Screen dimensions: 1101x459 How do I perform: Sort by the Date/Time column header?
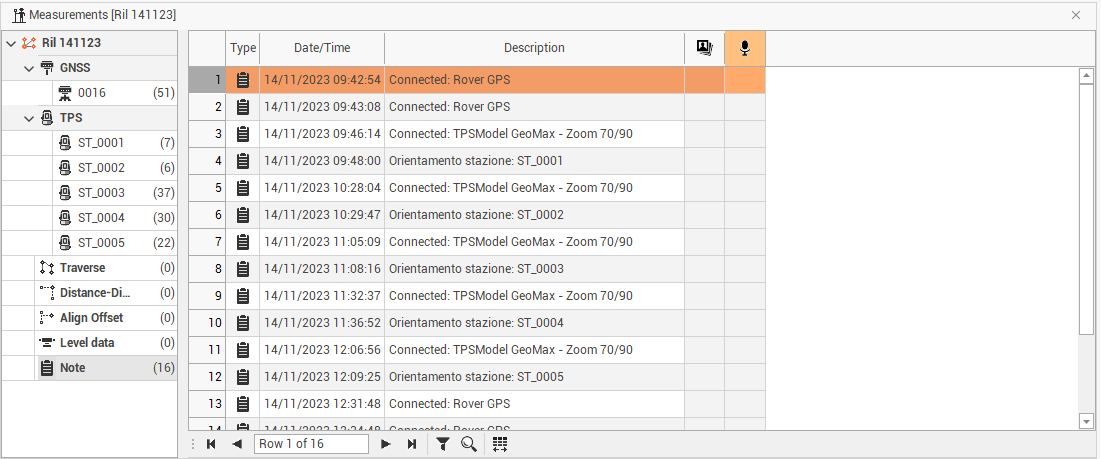322,48
